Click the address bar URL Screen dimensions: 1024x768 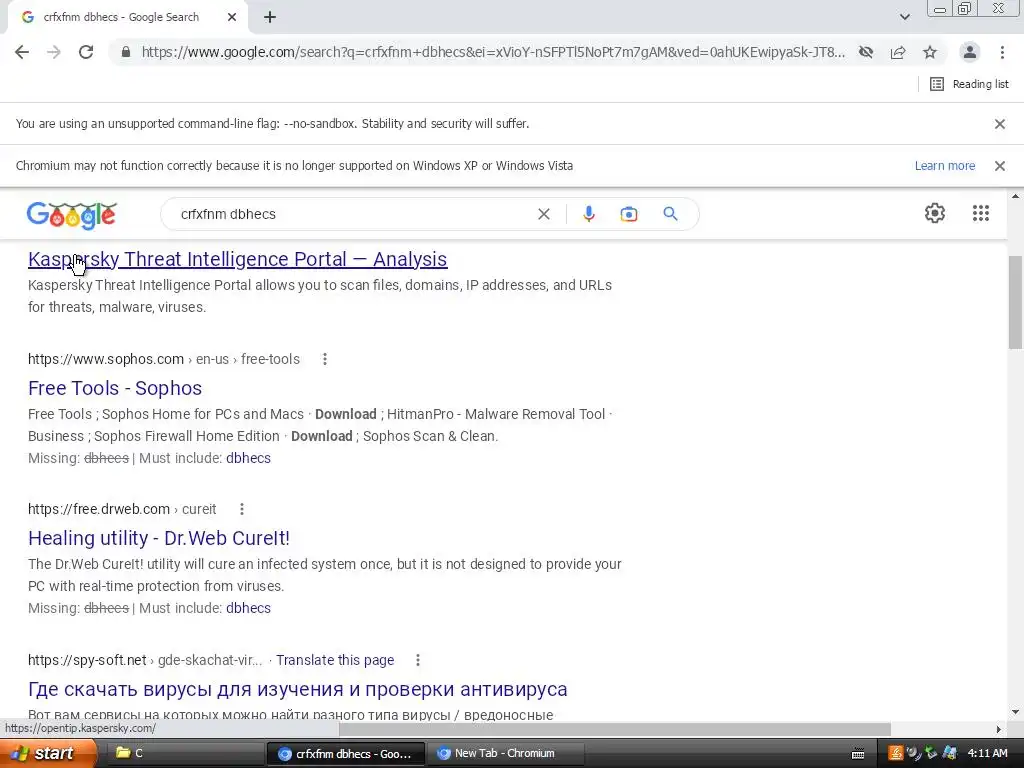pyautogui.click(x=493, y=52)
